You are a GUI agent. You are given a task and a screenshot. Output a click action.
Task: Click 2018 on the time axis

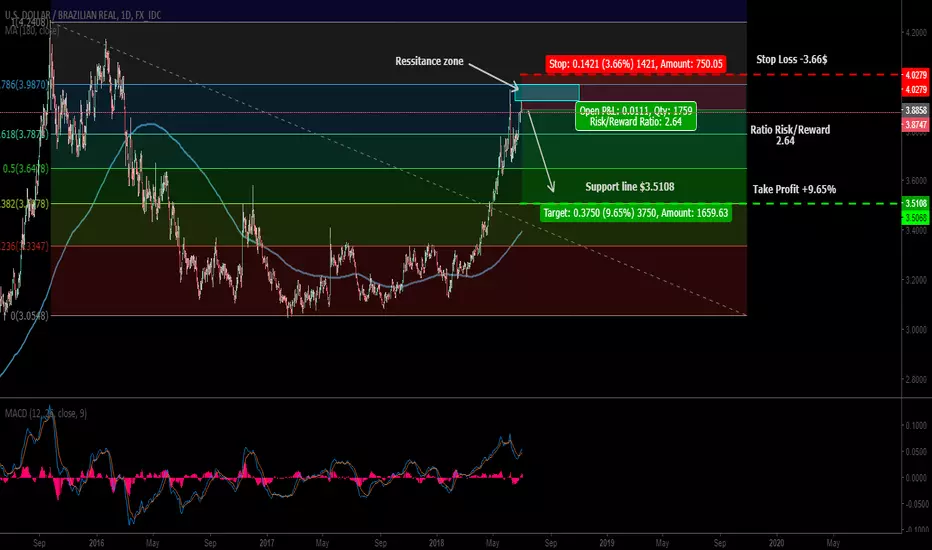436,543
